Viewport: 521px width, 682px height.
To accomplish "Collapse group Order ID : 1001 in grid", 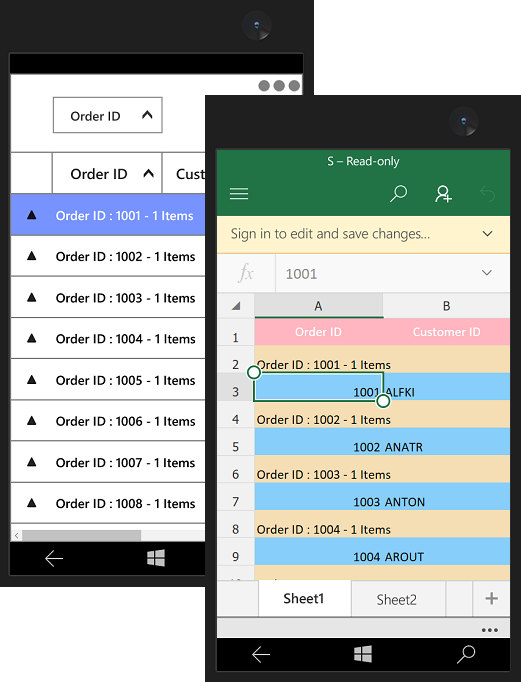I will [x=31, y=214].
